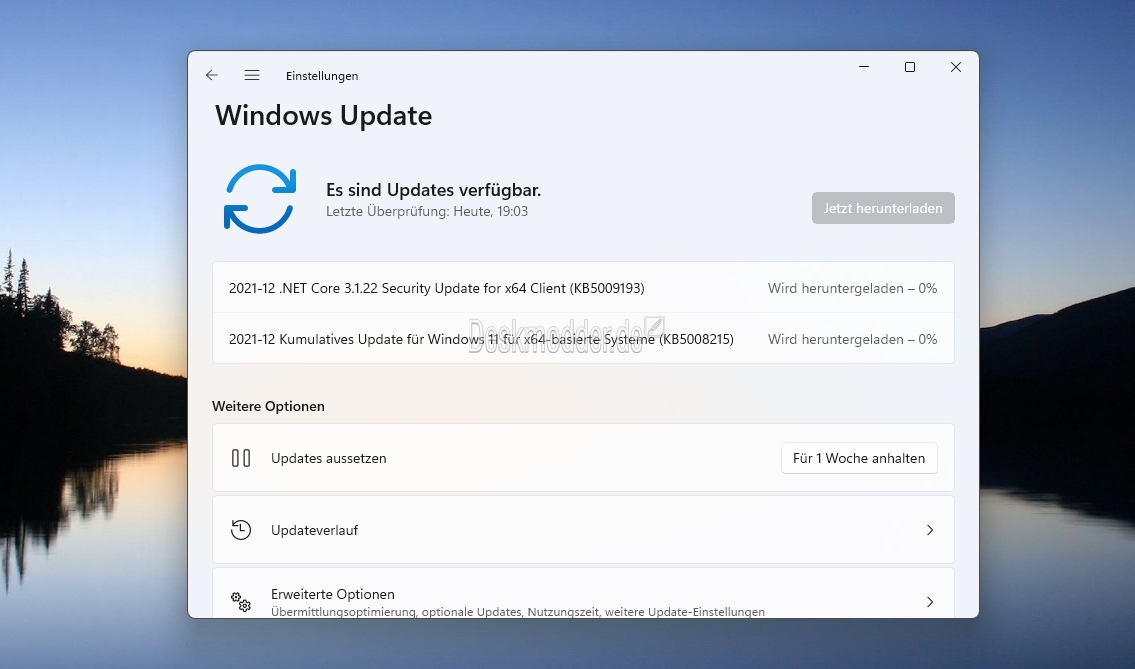
Task: Click the Jetzt herunterladen button
Action: (883, 208)
